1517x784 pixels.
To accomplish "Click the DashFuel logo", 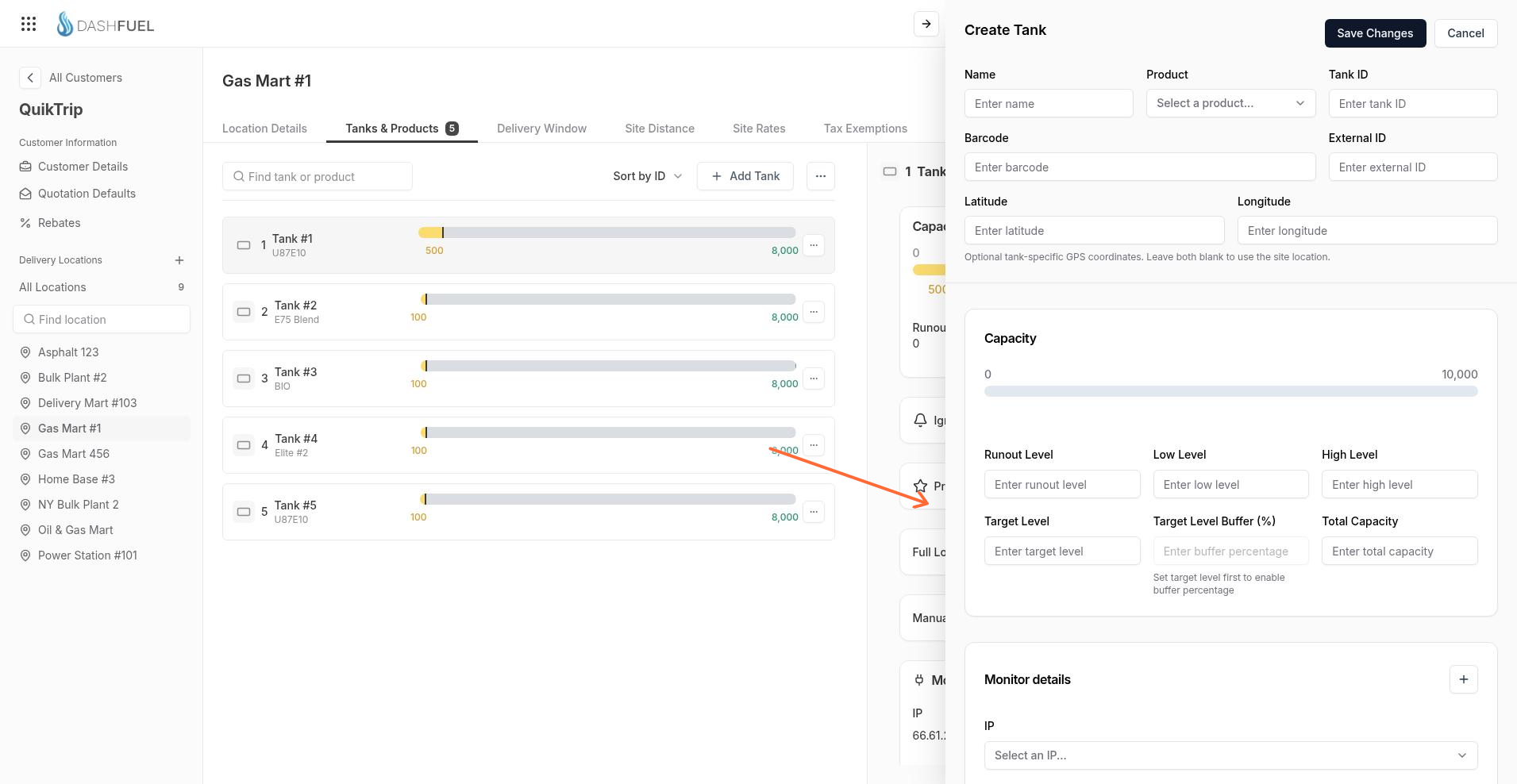I will tap(106, 25).
